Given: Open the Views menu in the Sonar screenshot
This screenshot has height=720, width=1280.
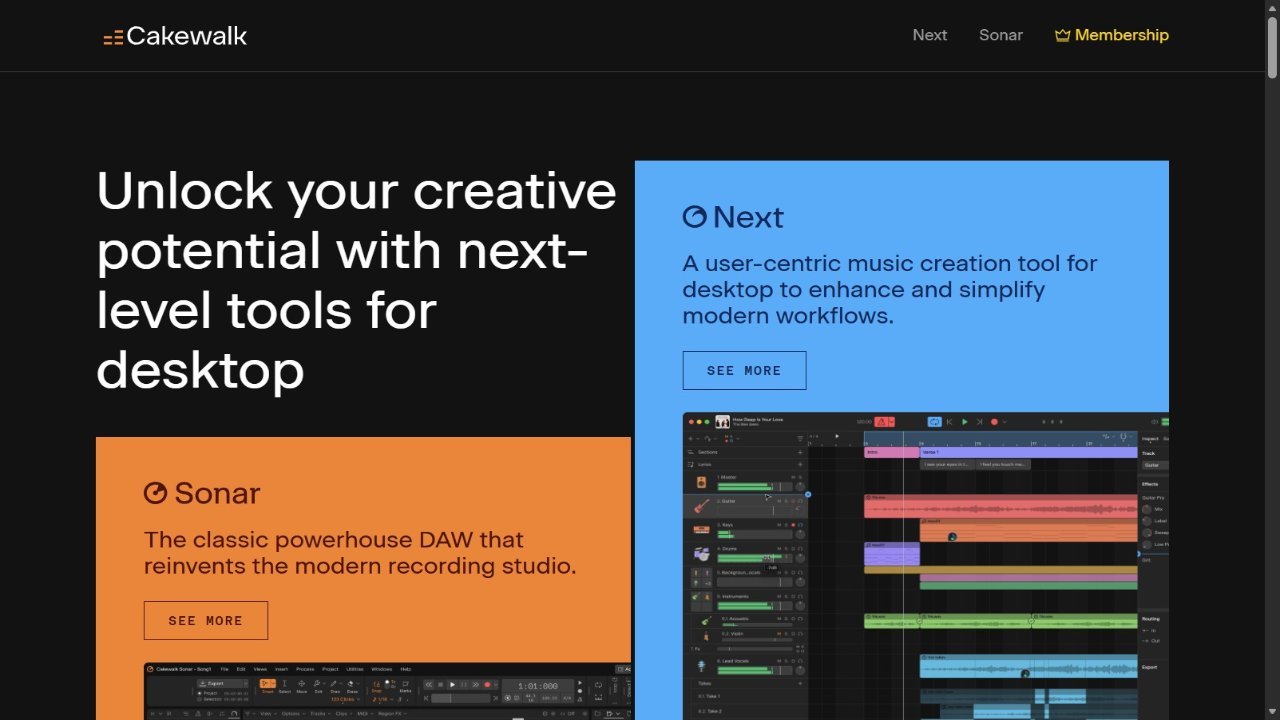Looking at the screenshot, I should (x=260, y=669).
